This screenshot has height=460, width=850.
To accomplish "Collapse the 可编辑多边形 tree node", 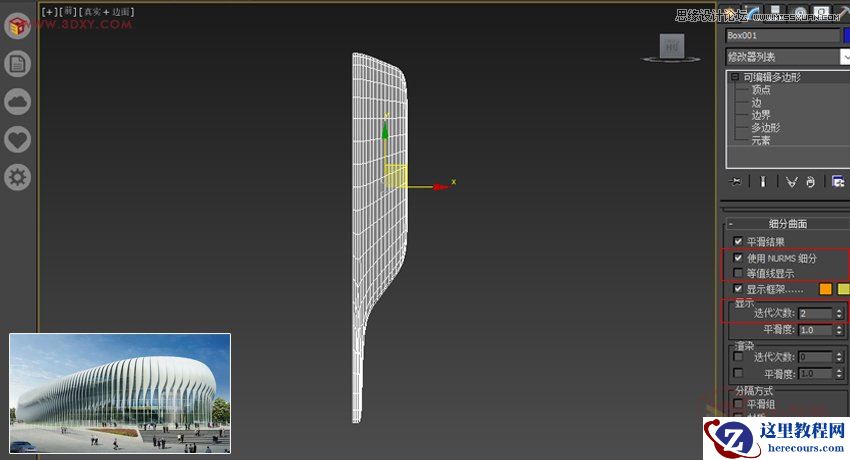I will click(735, 77).
